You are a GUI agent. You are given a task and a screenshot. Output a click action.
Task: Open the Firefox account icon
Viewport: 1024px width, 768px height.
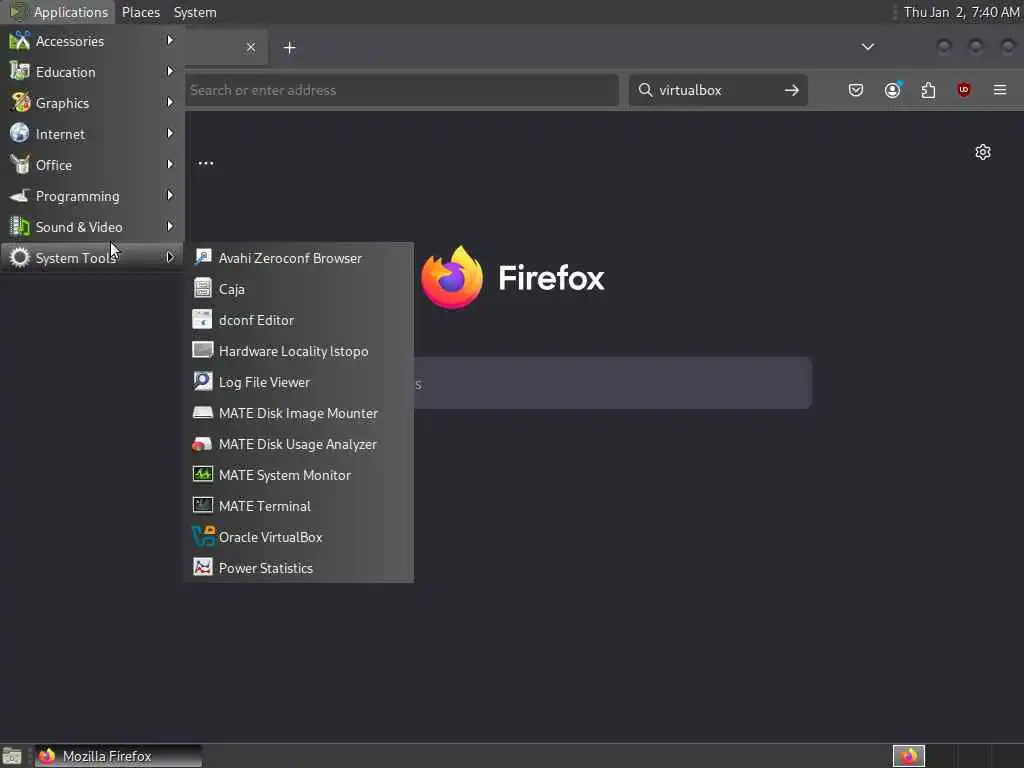tap(893, 90)
